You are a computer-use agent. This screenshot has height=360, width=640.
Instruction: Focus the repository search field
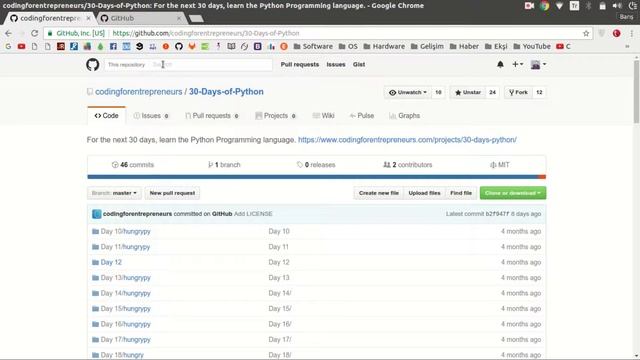pyautogui.click(x=210, y=64)
